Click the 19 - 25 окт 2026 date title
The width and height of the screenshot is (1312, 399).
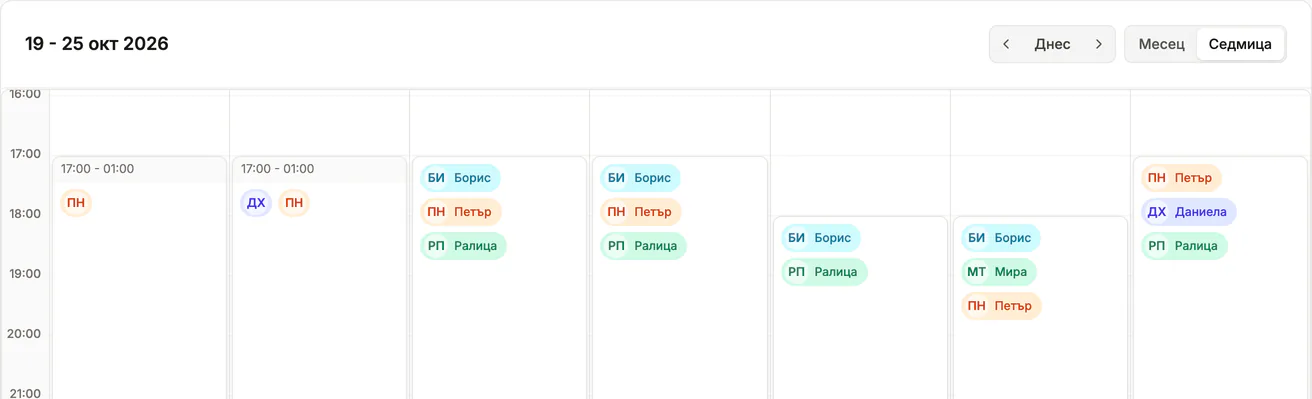97,44
